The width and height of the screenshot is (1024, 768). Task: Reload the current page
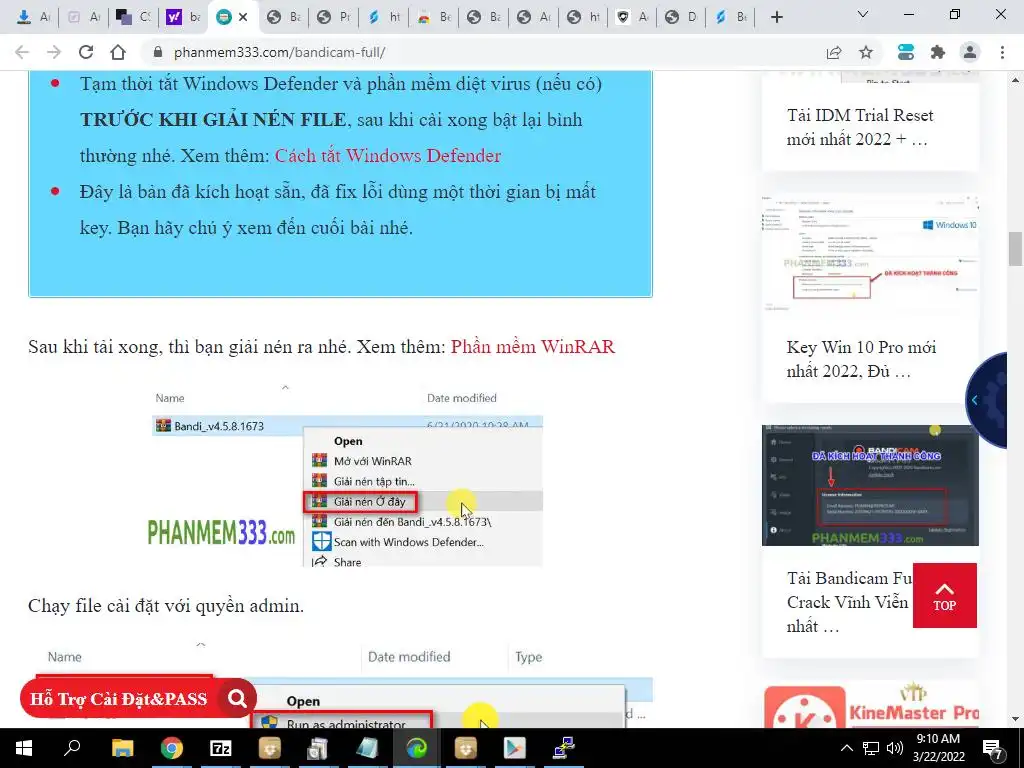pyautogui.click(x=86, y=52)
